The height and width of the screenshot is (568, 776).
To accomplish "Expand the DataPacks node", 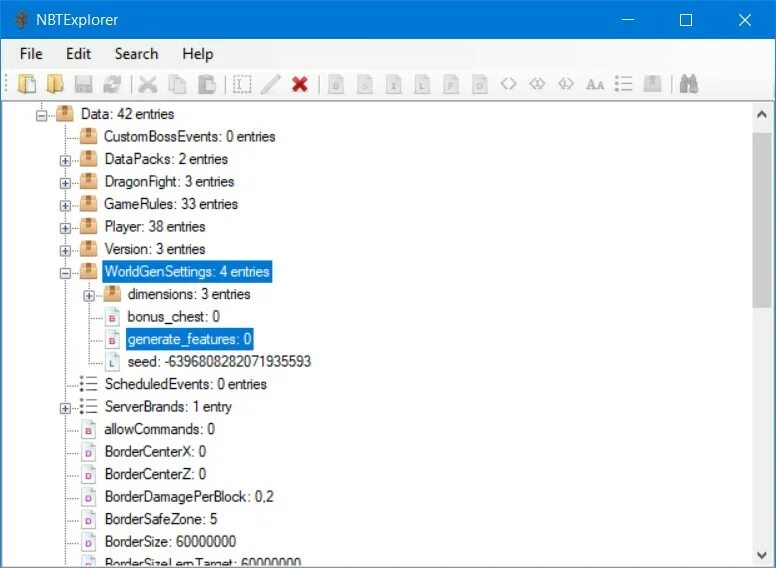I will pos(65,160).
